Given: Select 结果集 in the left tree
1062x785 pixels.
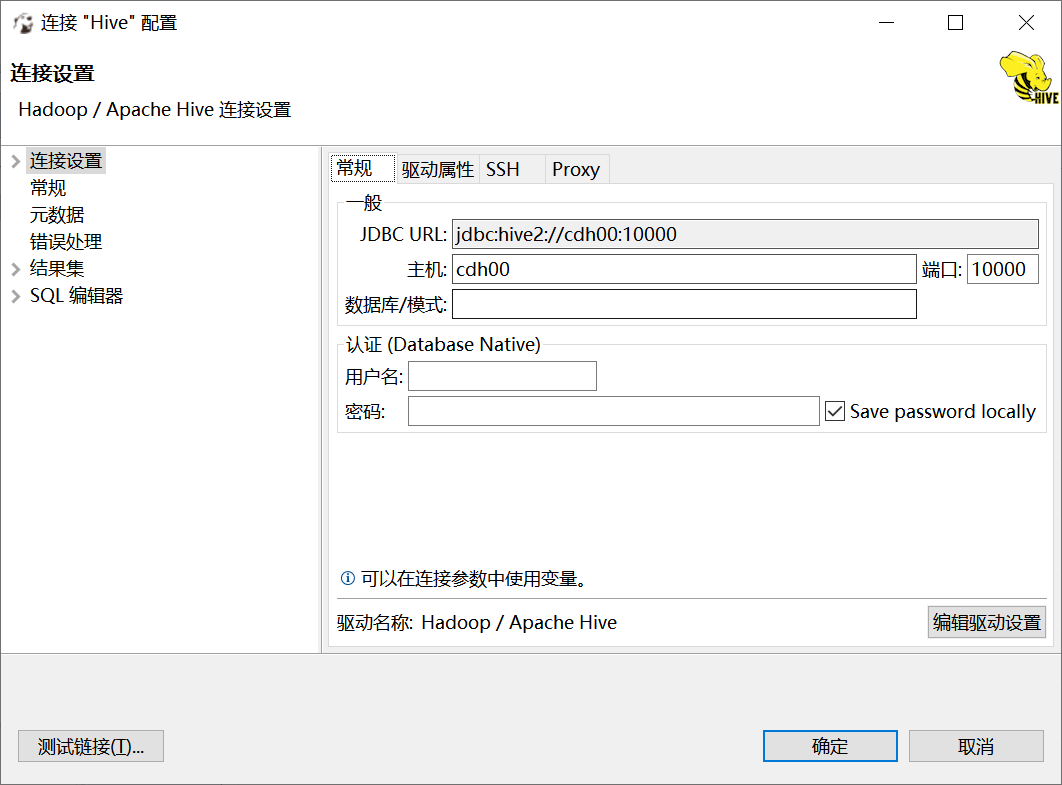Looking at the screenshot, I should coord(57,269).
